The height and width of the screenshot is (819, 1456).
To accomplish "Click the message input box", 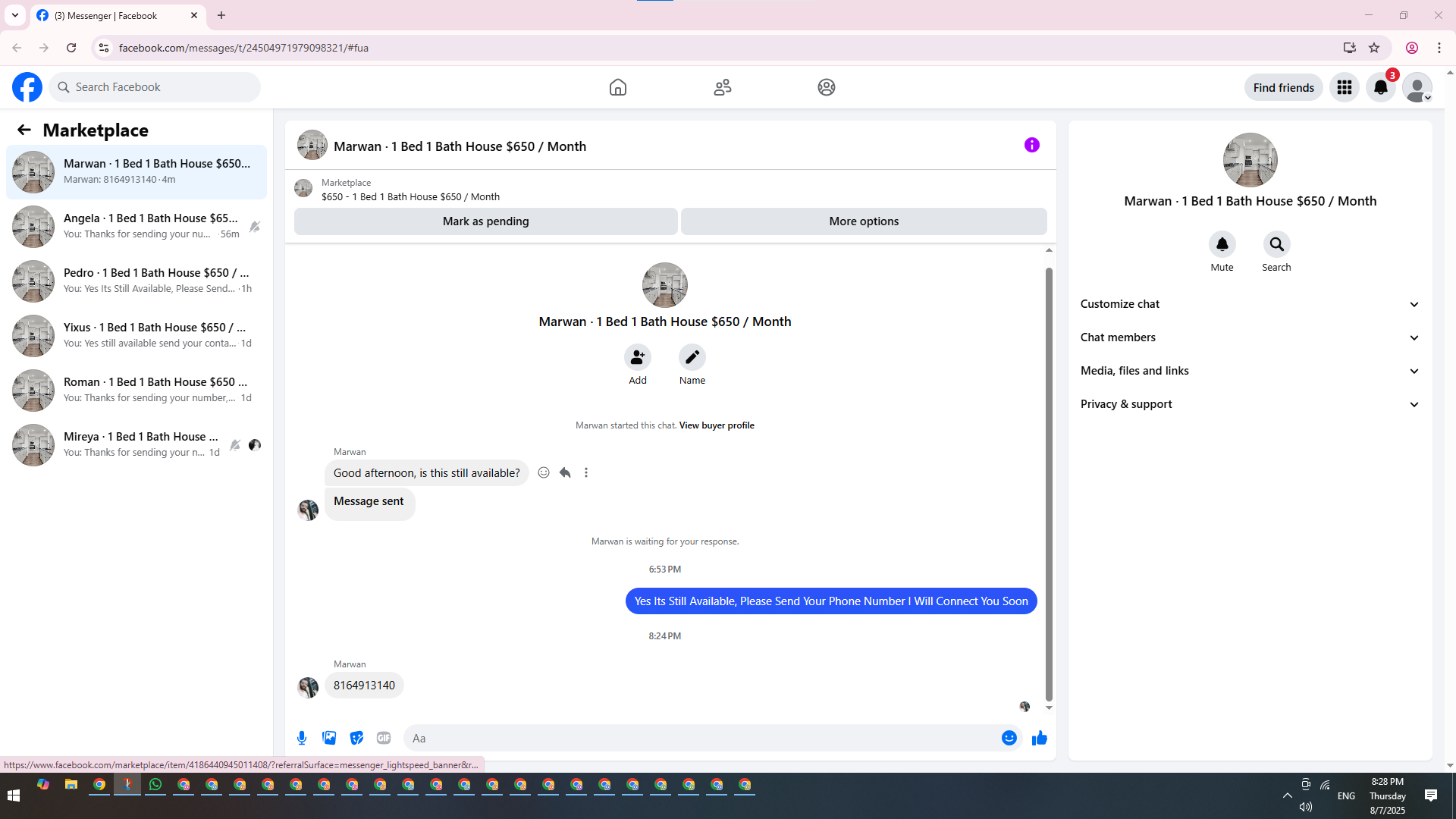I will [701, 738].
